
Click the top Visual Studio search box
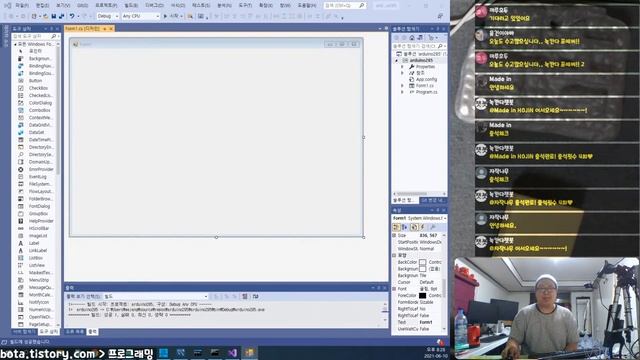pos(344,5)
